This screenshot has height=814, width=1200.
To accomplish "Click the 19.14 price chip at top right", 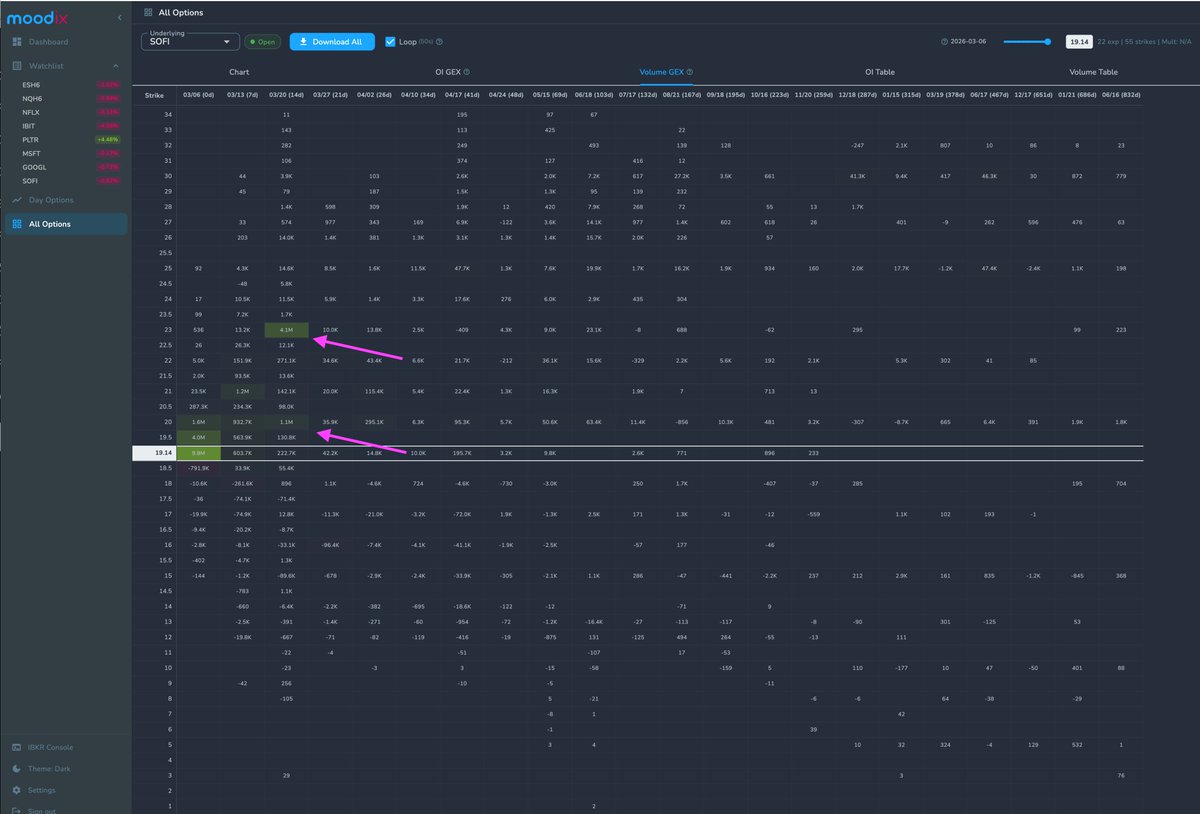I will point(1077,42).
